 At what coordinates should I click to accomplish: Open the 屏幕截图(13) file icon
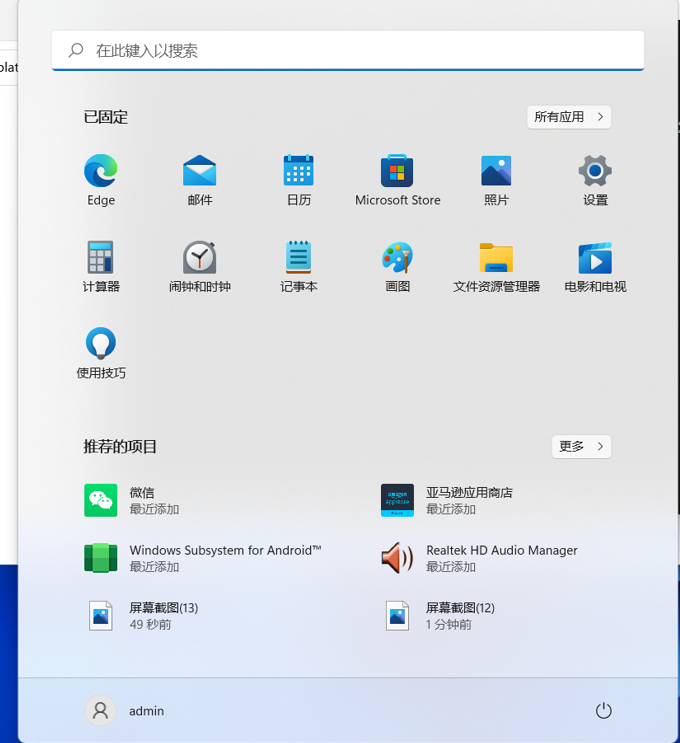[100, 616]
